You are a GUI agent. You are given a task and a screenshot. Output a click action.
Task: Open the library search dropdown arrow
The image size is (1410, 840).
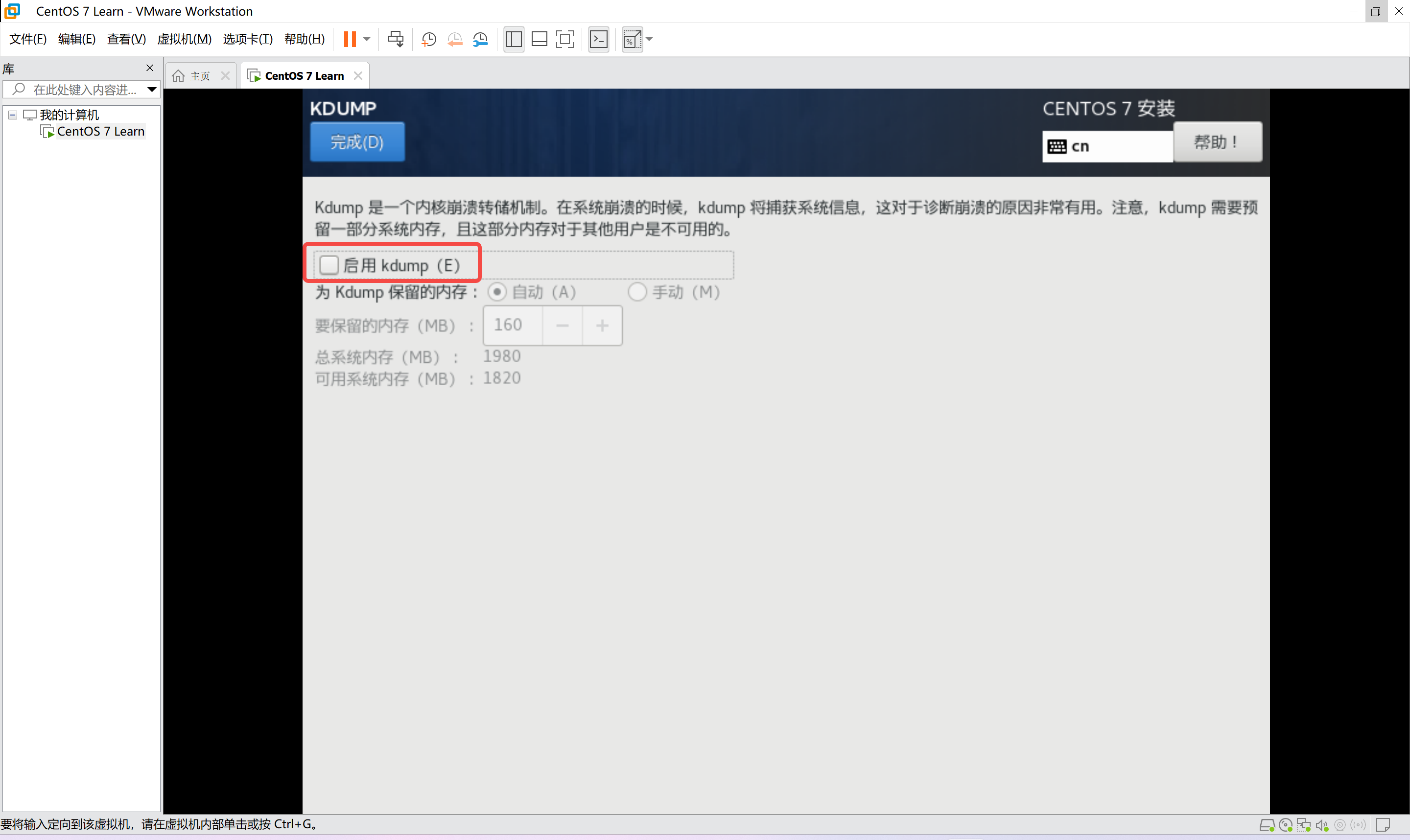[x=152, y=90]
